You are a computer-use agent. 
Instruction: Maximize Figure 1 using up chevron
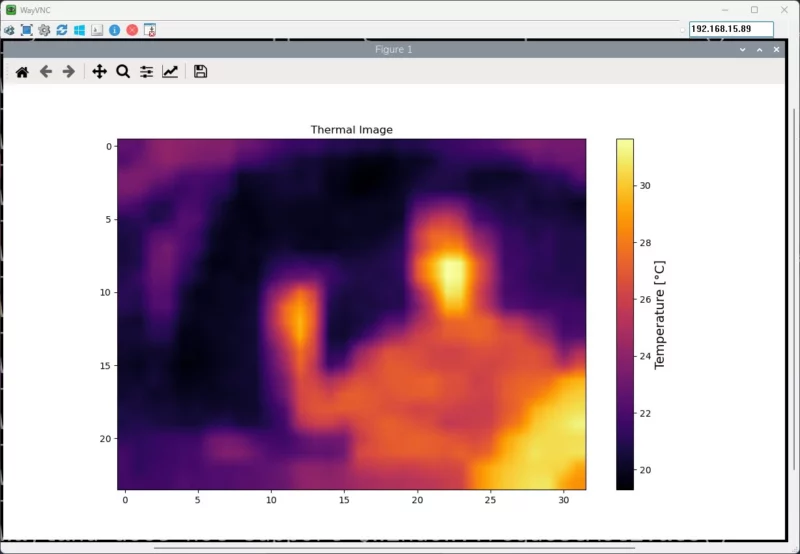tap(759, 49)
